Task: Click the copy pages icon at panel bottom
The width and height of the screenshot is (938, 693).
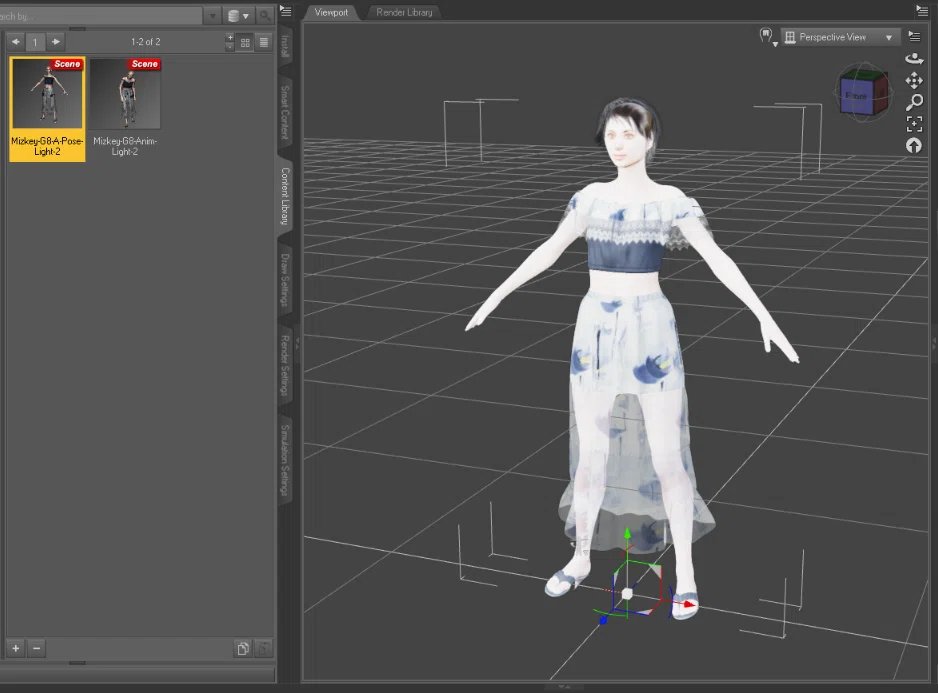Action: click(243, 649)
